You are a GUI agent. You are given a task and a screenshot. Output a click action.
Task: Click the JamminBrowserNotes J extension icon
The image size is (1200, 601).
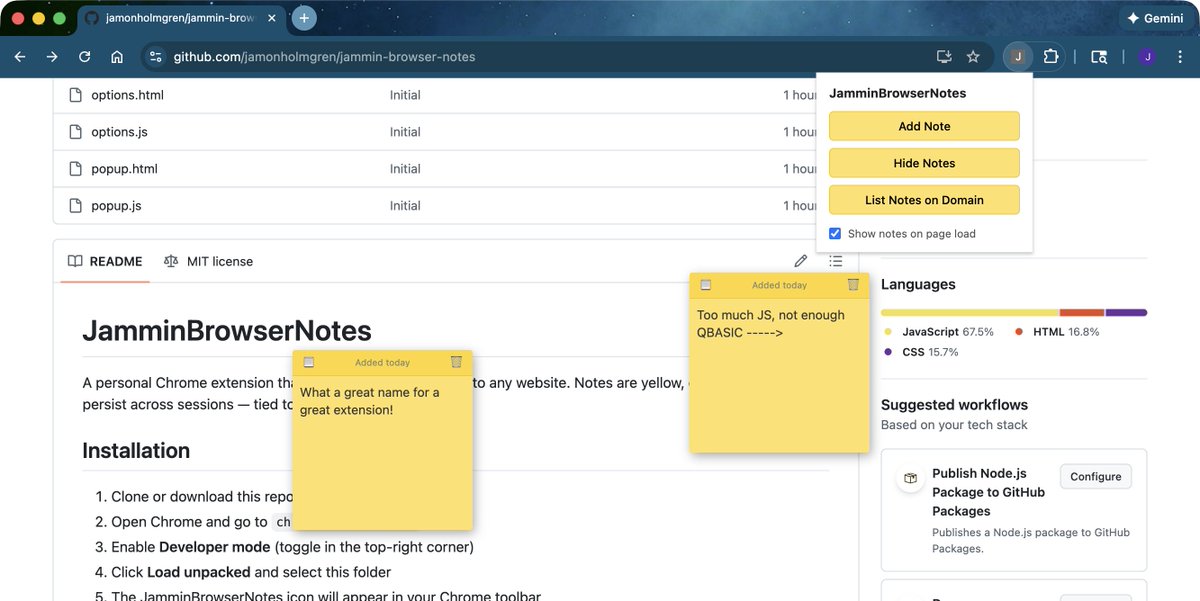(1018, 57)
